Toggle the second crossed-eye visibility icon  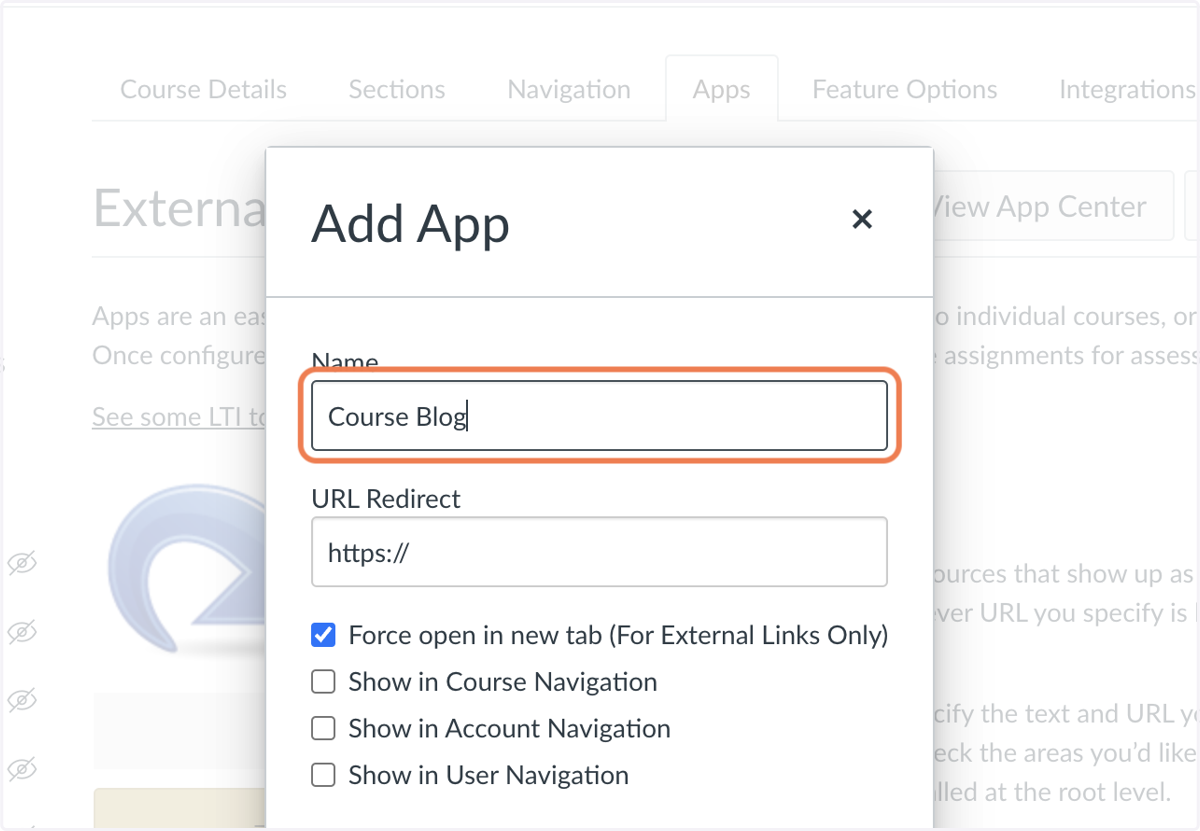pos(22,632)
